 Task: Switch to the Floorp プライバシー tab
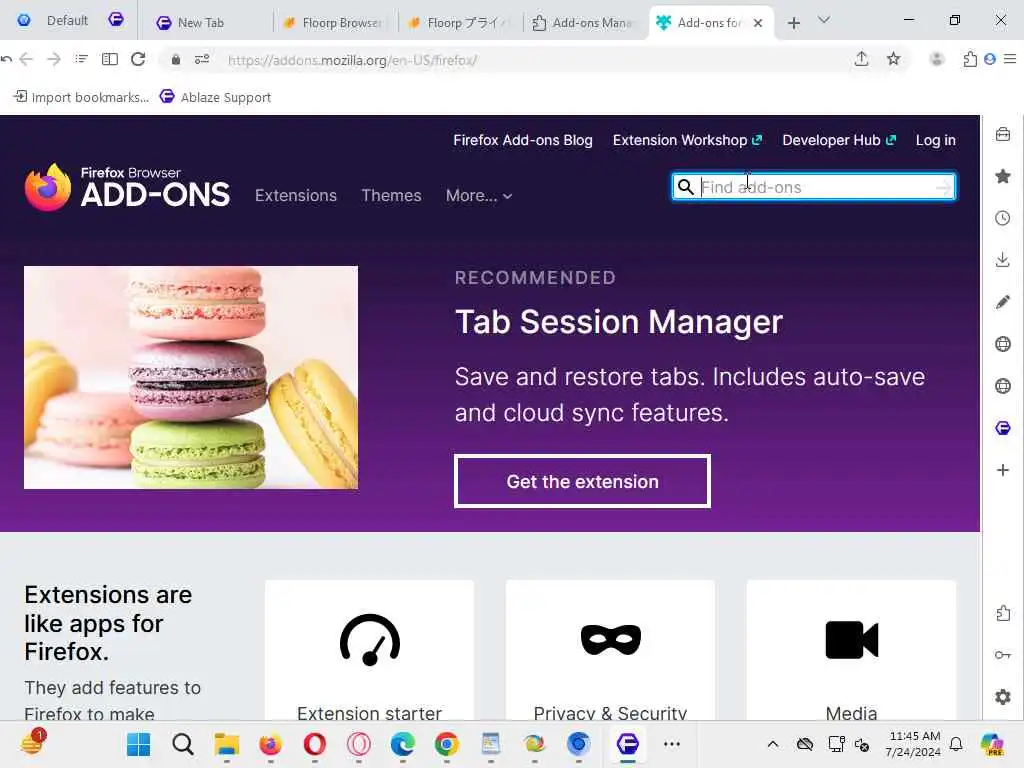click(x=458, y=23)
